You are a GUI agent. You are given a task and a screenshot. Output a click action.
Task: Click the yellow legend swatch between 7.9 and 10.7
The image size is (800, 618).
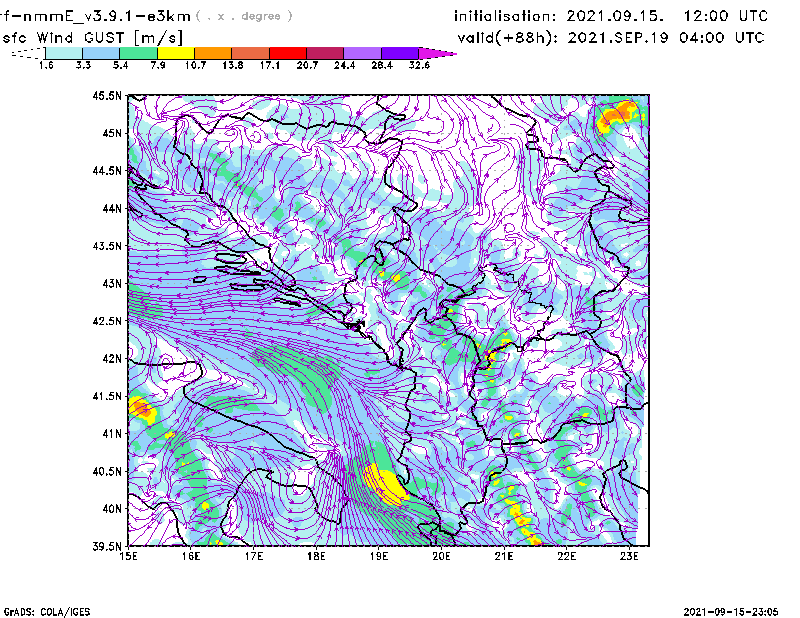tap(176, 53)
